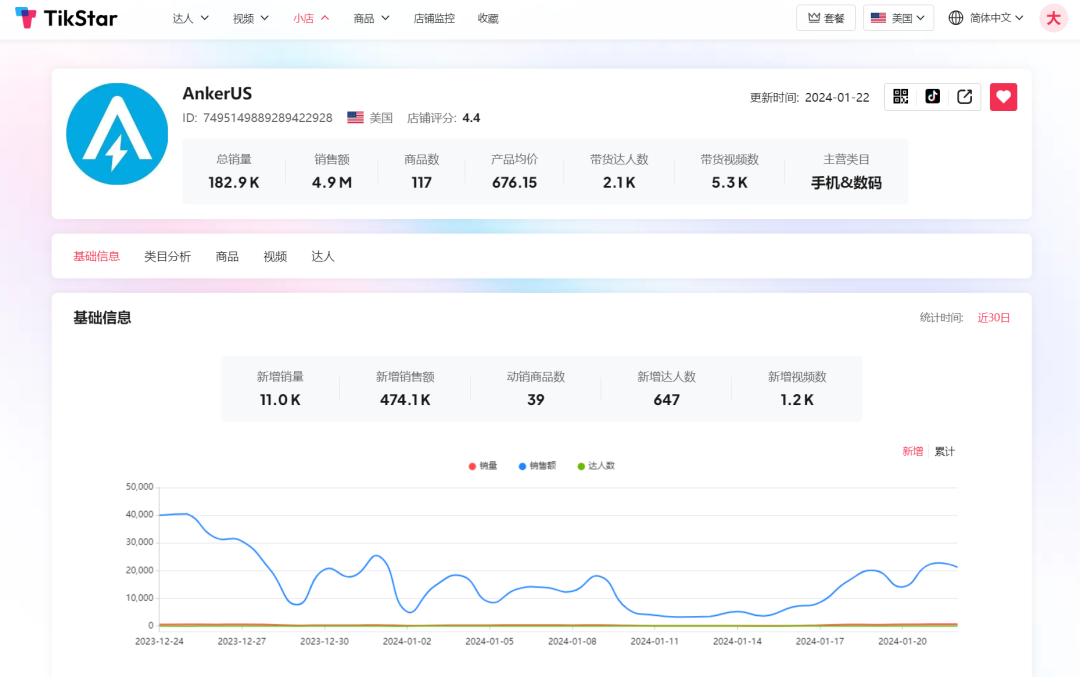This screenshot has height=677, width=1080.
Task: Click the 新增视频数 1.2K card
Action: (x=797, y=388)
